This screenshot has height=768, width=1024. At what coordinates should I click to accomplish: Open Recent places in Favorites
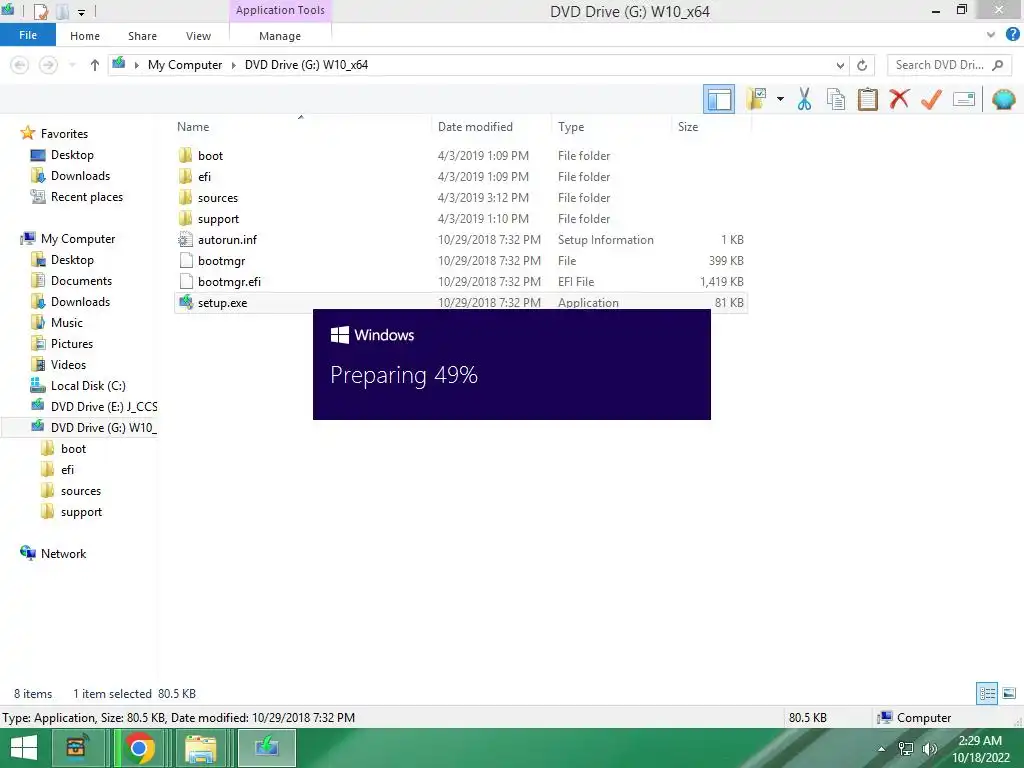(x=86, y=197)
